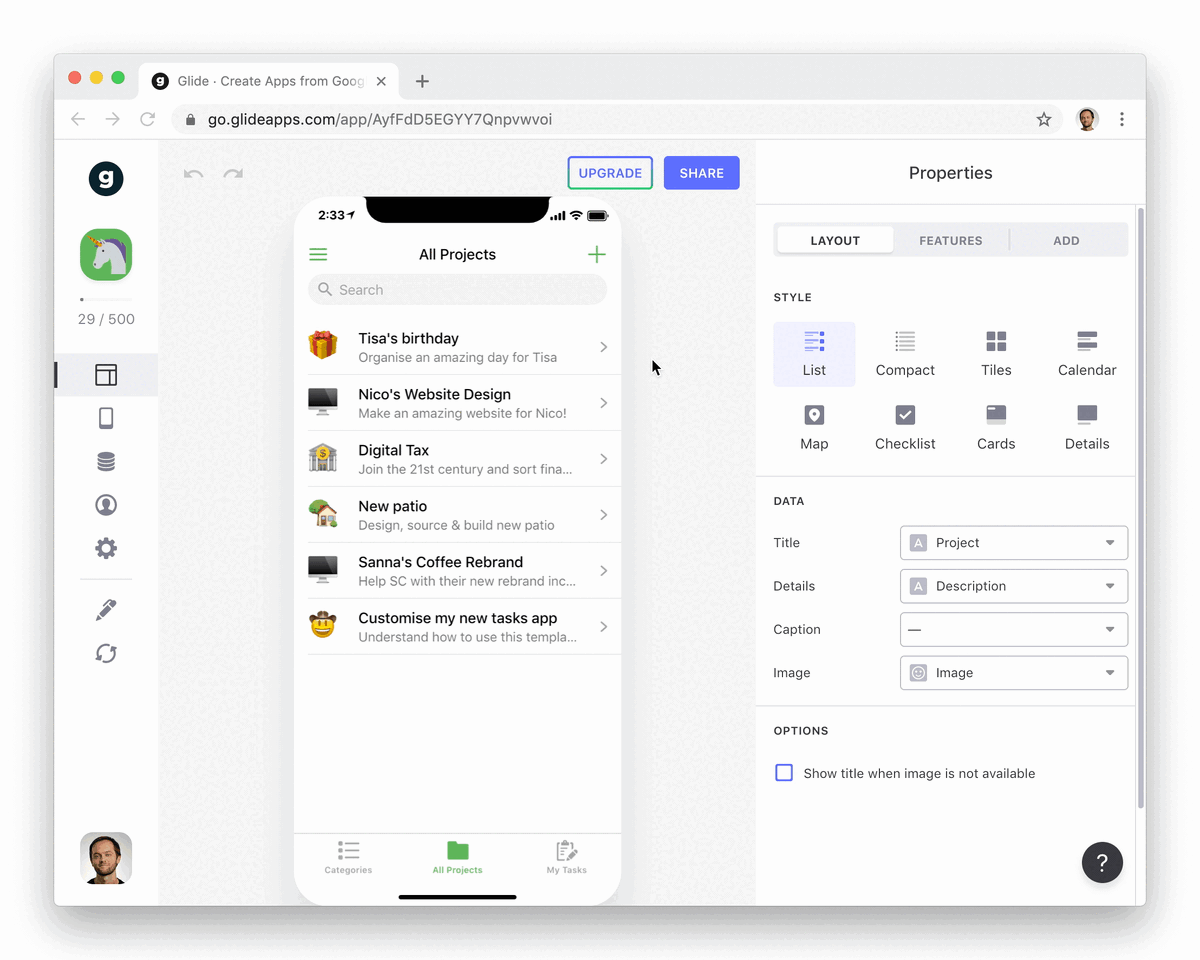The height and width of the screenshot is (960, 1200).
Task: Open the Image column dropdown
Action: coord(1014,673)
